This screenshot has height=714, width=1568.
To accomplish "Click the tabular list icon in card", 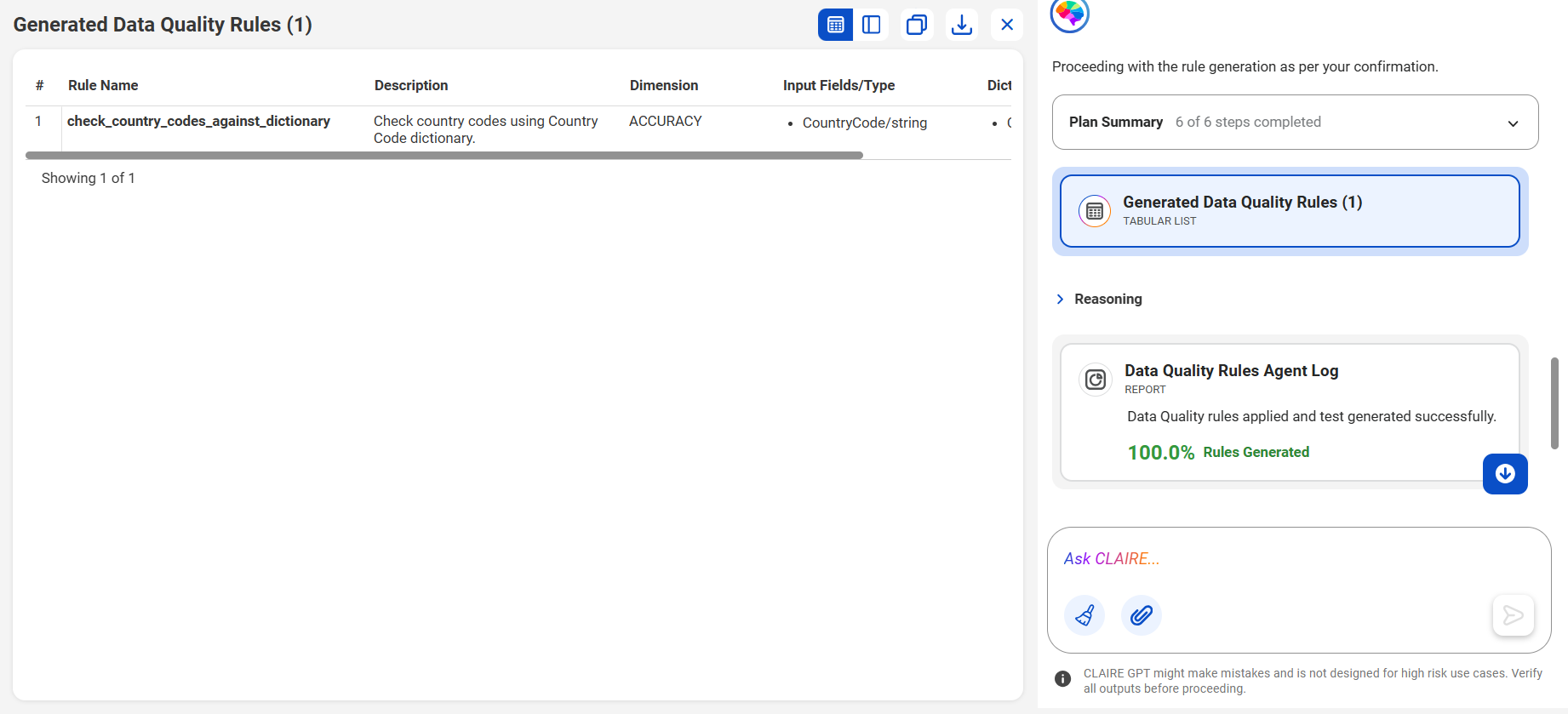I will [1095, 211].
